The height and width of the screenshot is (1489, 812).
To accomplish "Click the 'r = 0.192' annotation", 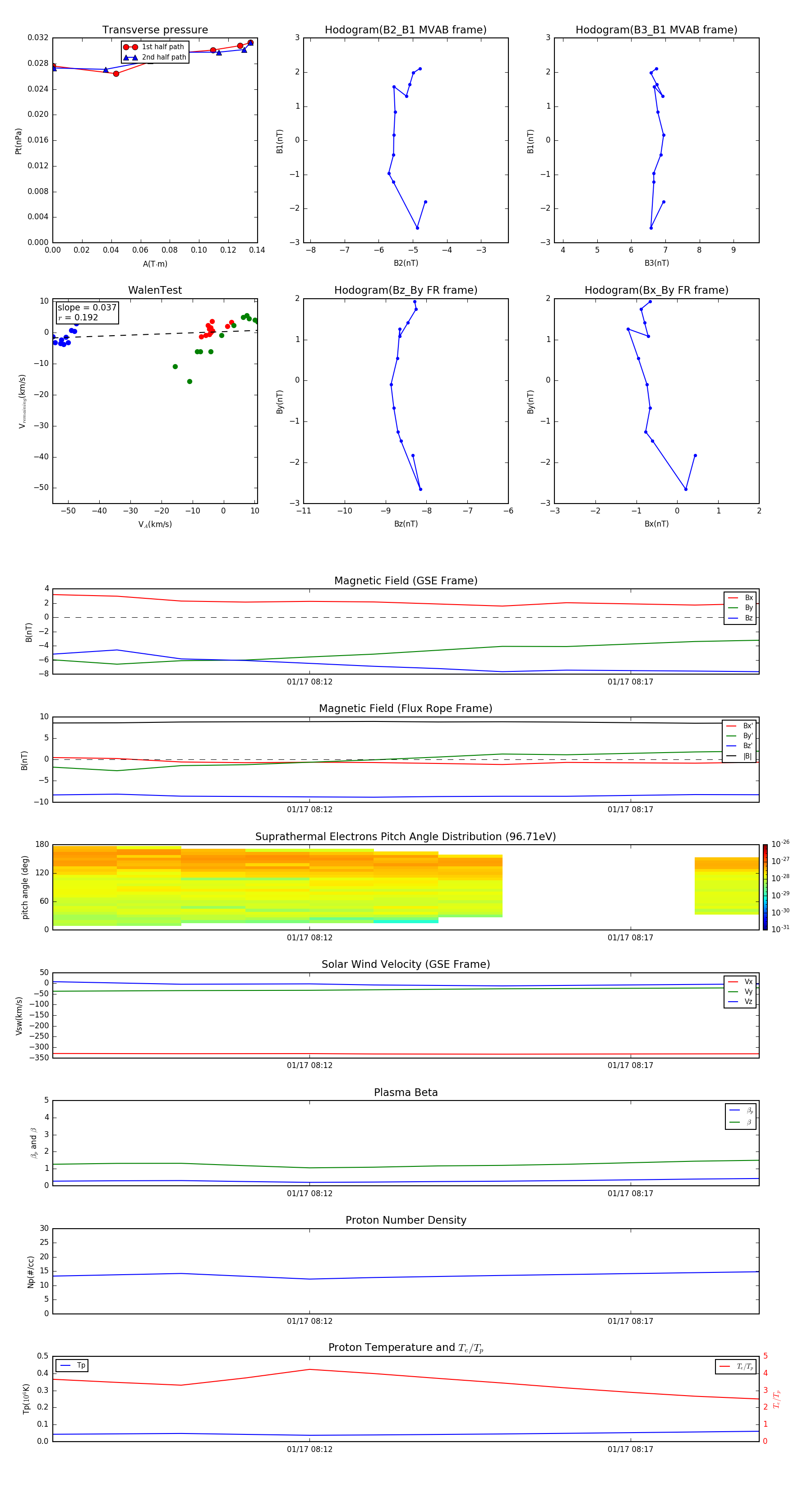I will point(78,317).
